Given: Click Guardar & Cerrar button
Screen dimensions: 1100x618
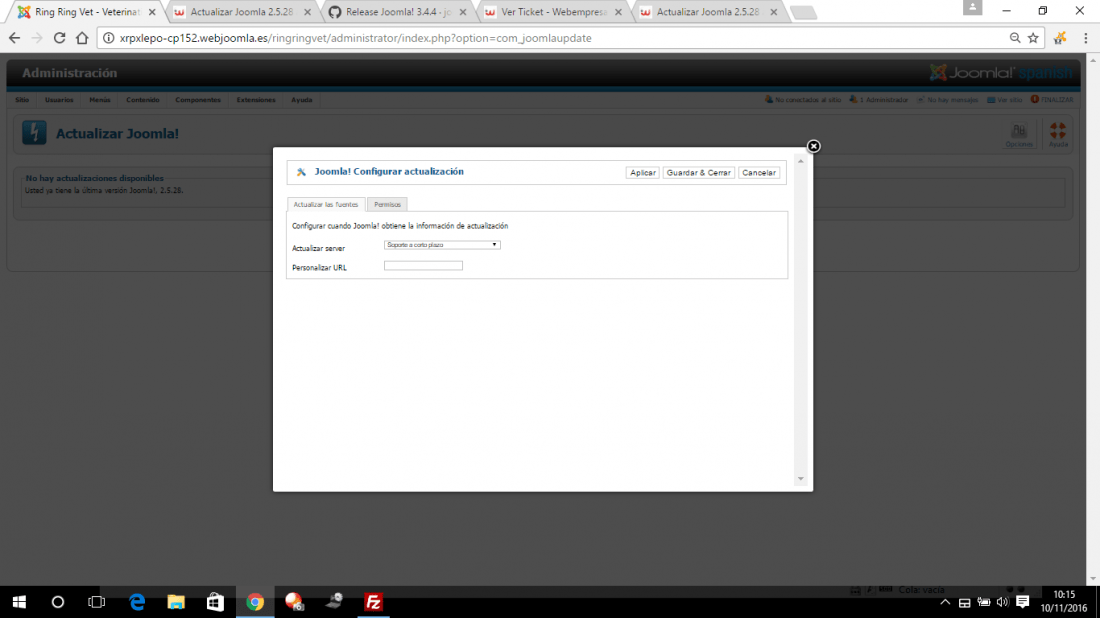Looking at the screenshot, I should point(698,173).
